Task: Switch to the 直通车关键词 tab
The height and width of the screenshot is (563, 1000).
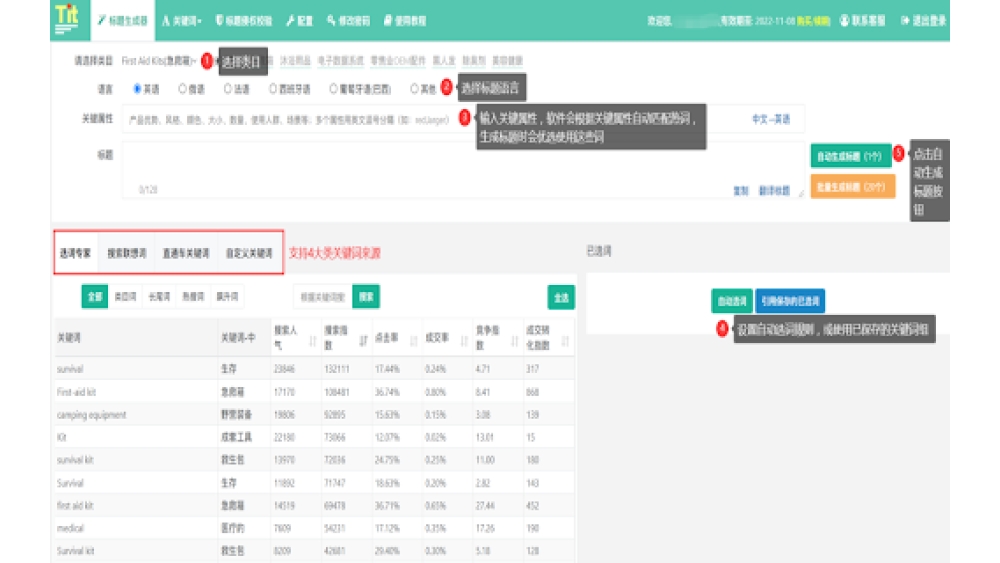Action: click(x=186, y=253)
